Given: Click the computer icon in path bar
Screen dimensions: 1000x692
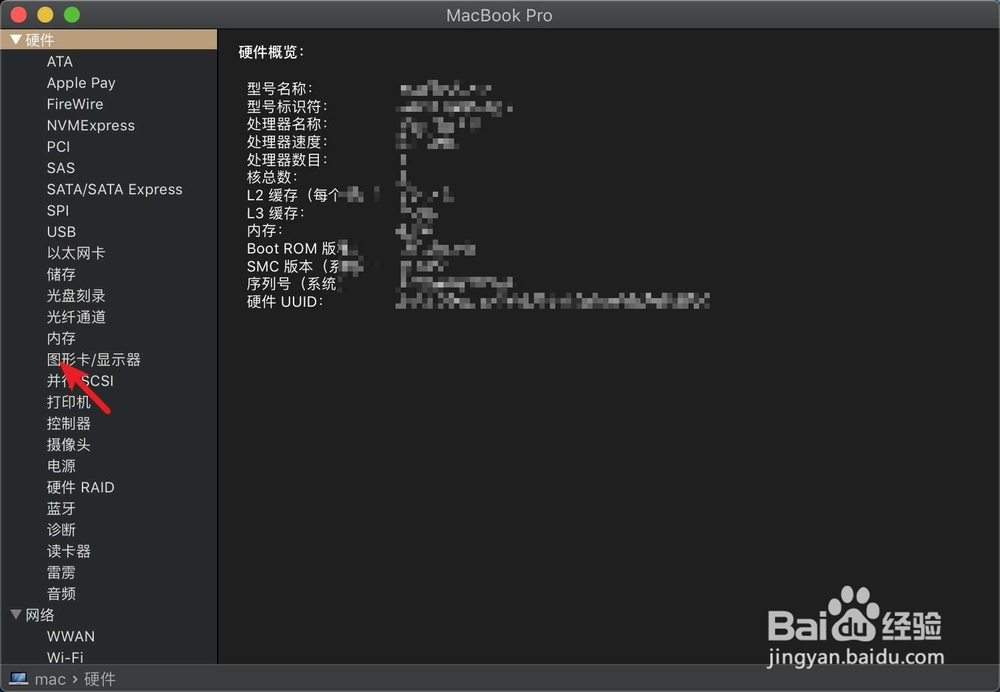Looking at the screenshot, I should pos(18,679).
